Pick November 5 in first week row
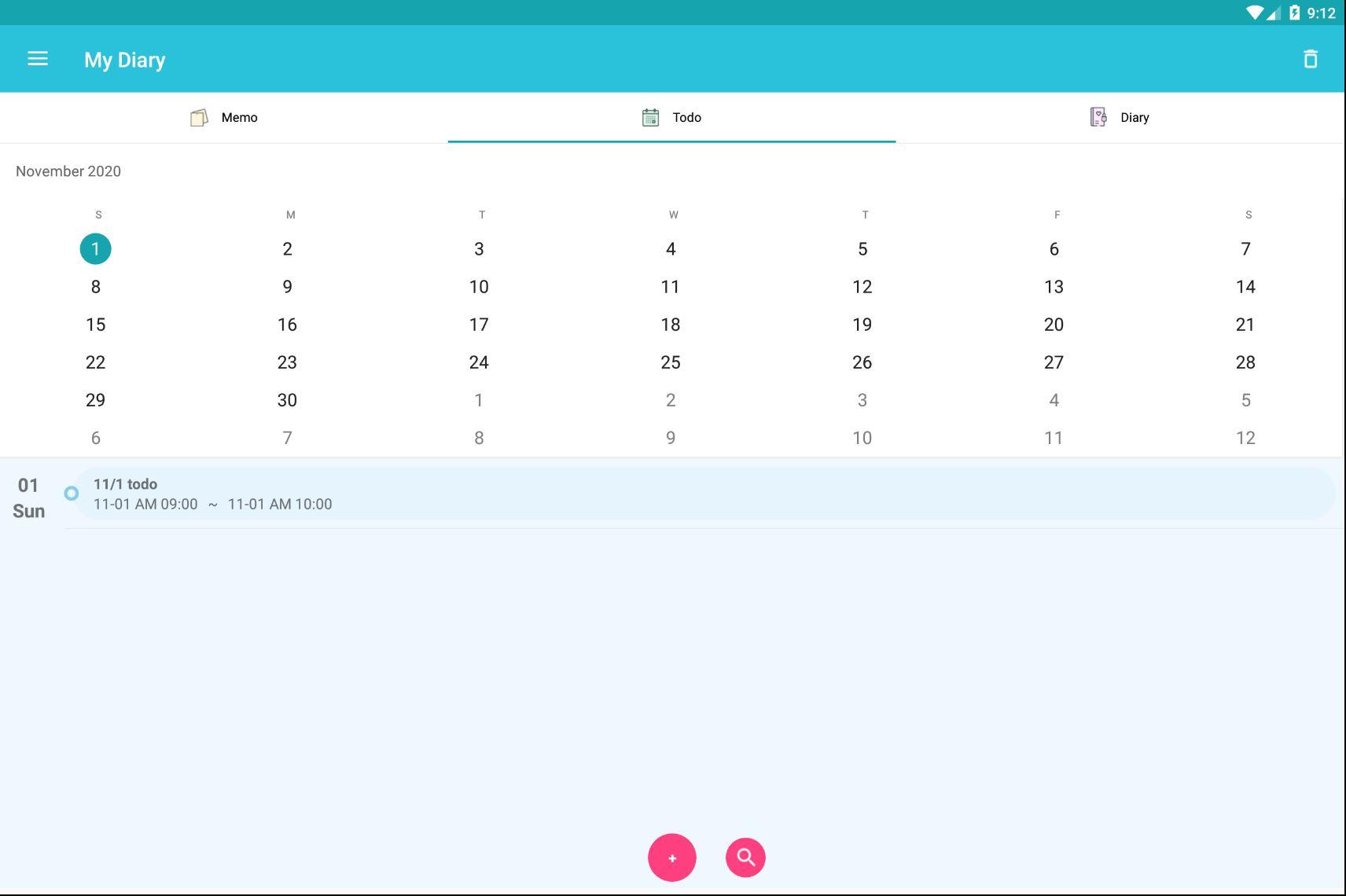 (x=862, y=249)
